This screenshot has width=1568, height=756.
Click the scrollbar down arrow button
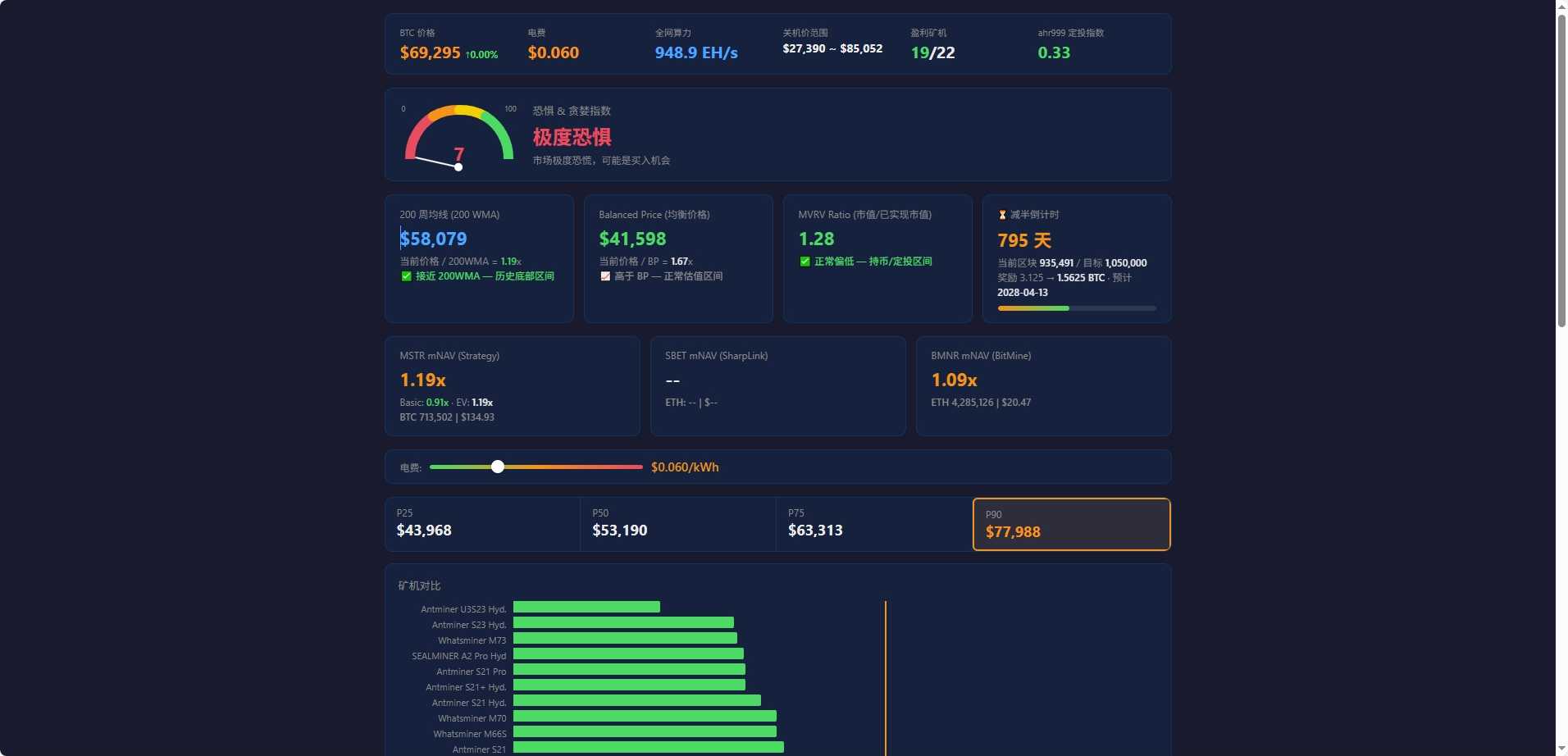(1561, 749)
